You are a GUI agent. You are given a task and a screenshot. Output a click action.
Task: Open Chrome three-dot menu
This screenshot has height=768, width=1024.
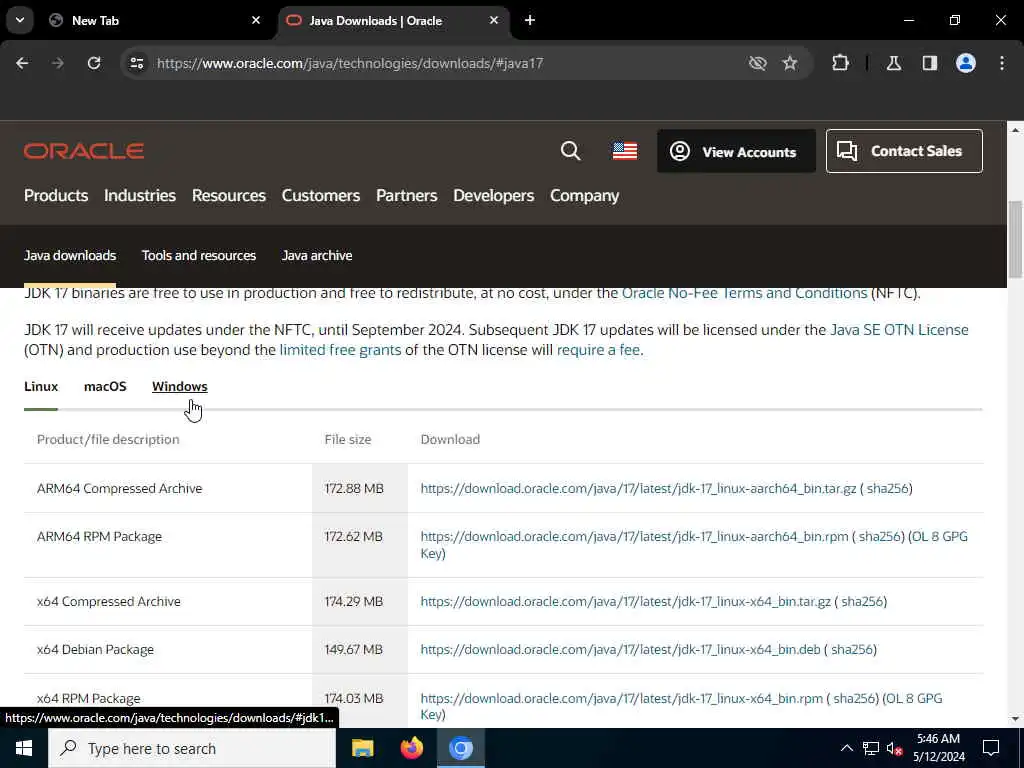point(1002,63)
